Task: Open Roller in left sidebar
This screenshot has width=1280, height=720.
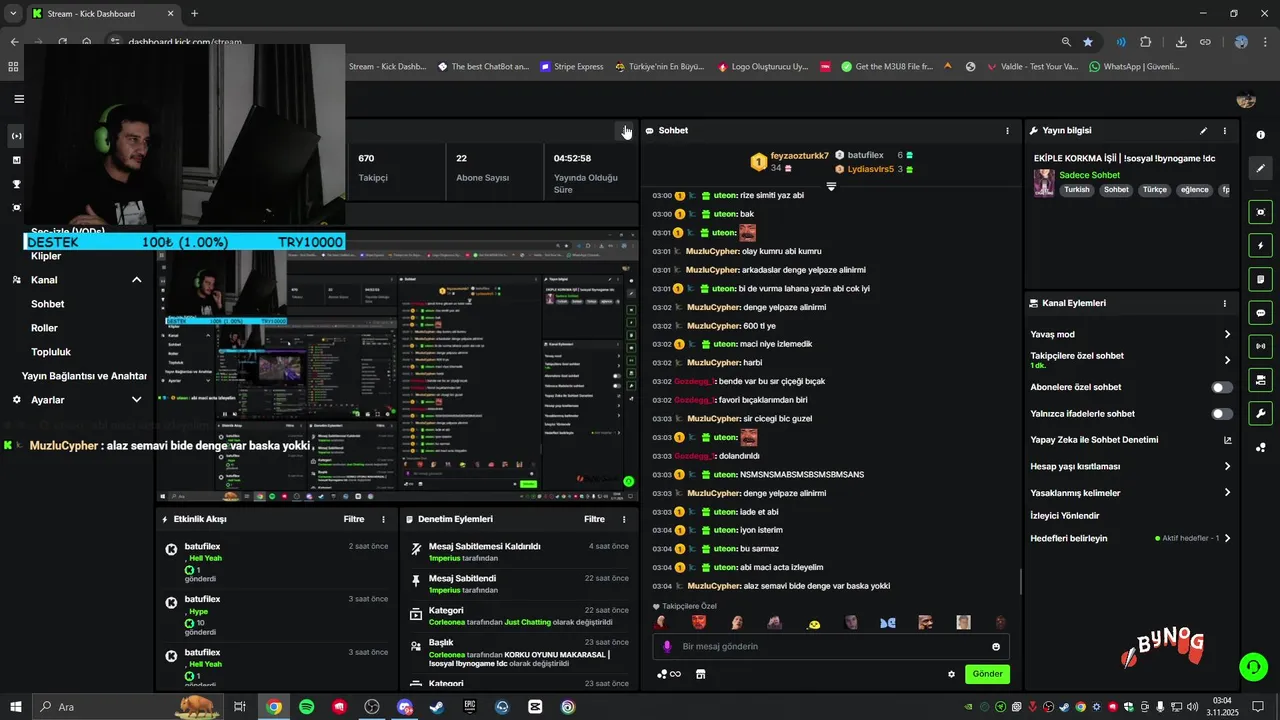Action: coord(44,328)
